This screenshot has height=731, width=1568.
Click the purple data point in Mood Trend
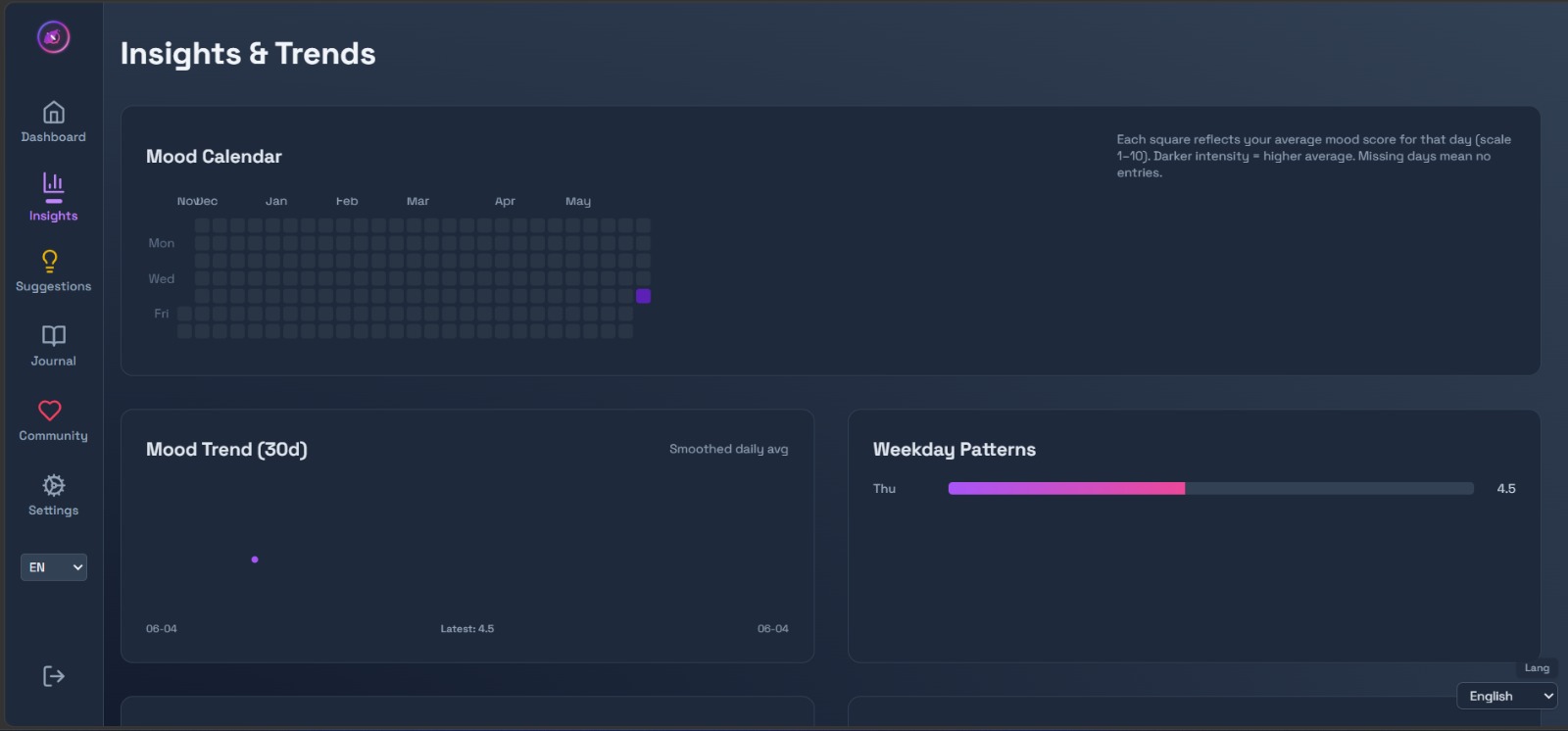coord(255,560)
